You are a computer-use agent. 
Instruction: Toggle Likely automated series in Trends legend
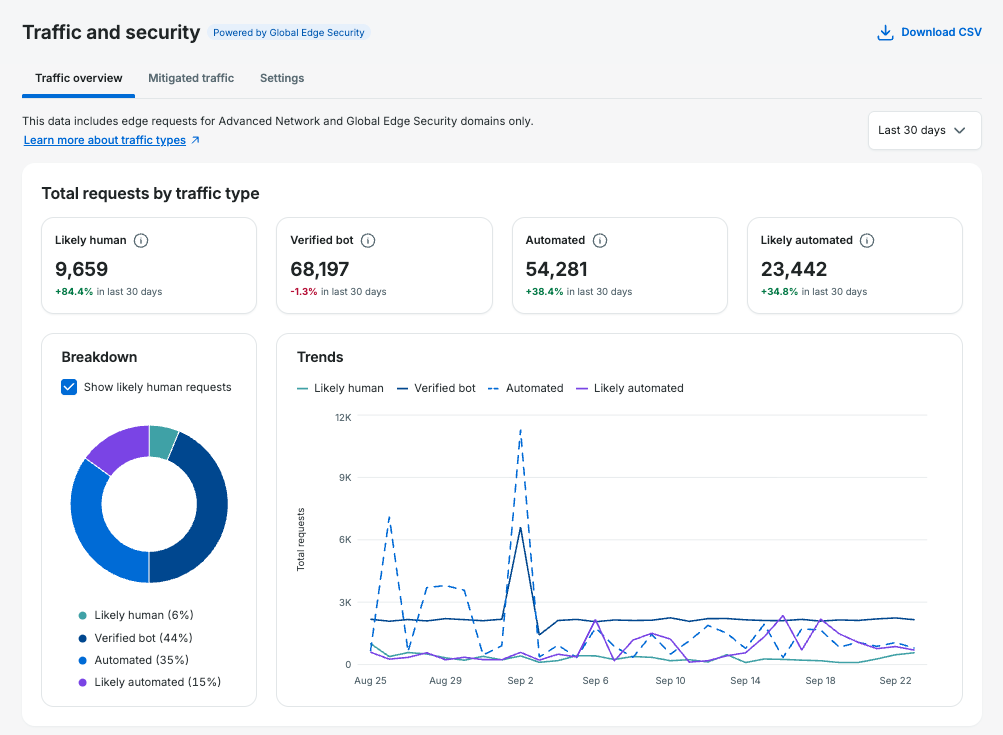click(630, 388)
